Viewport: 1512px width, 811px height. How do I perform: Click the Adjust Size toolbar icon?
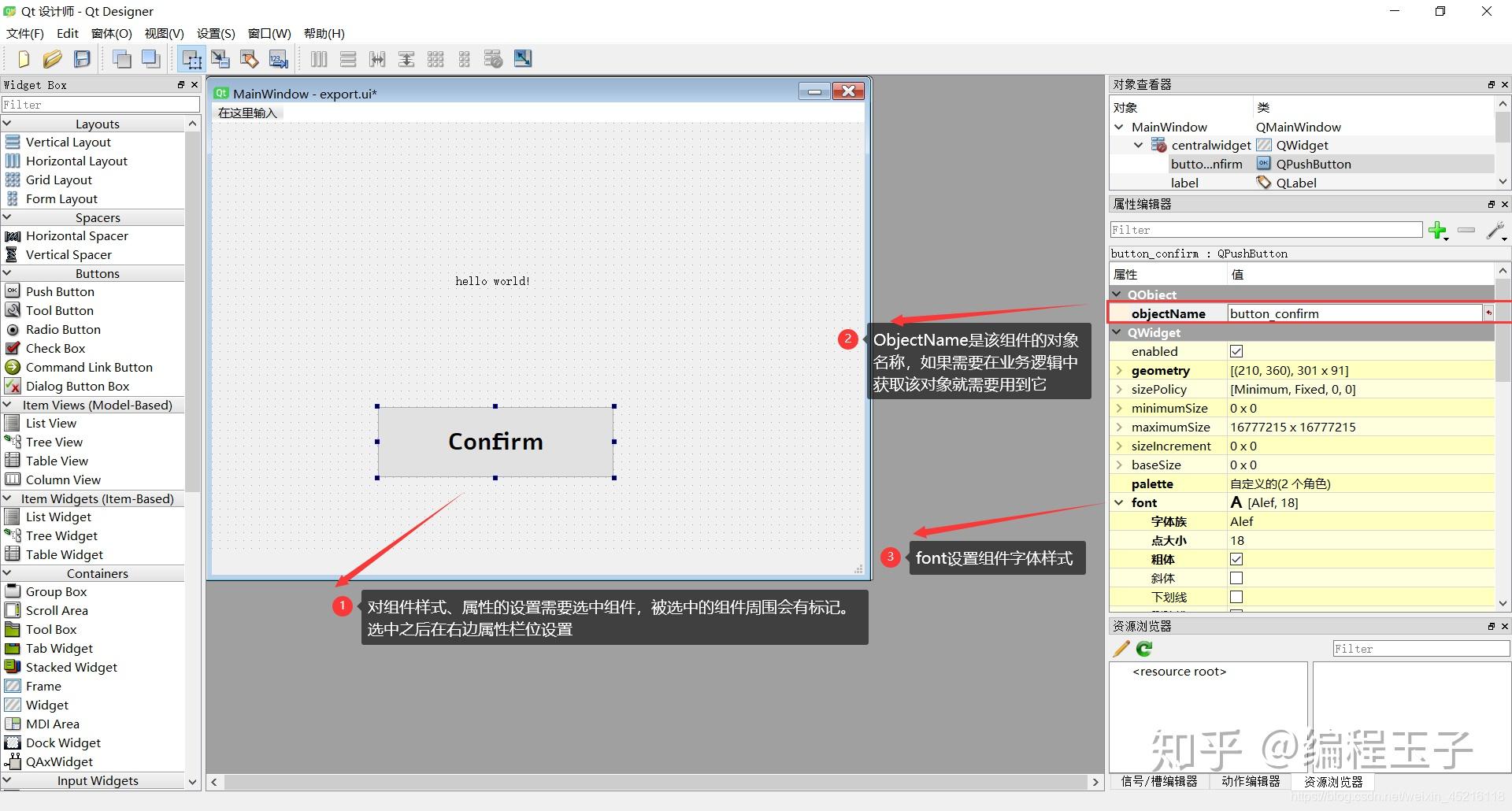(x=522, y=58)
